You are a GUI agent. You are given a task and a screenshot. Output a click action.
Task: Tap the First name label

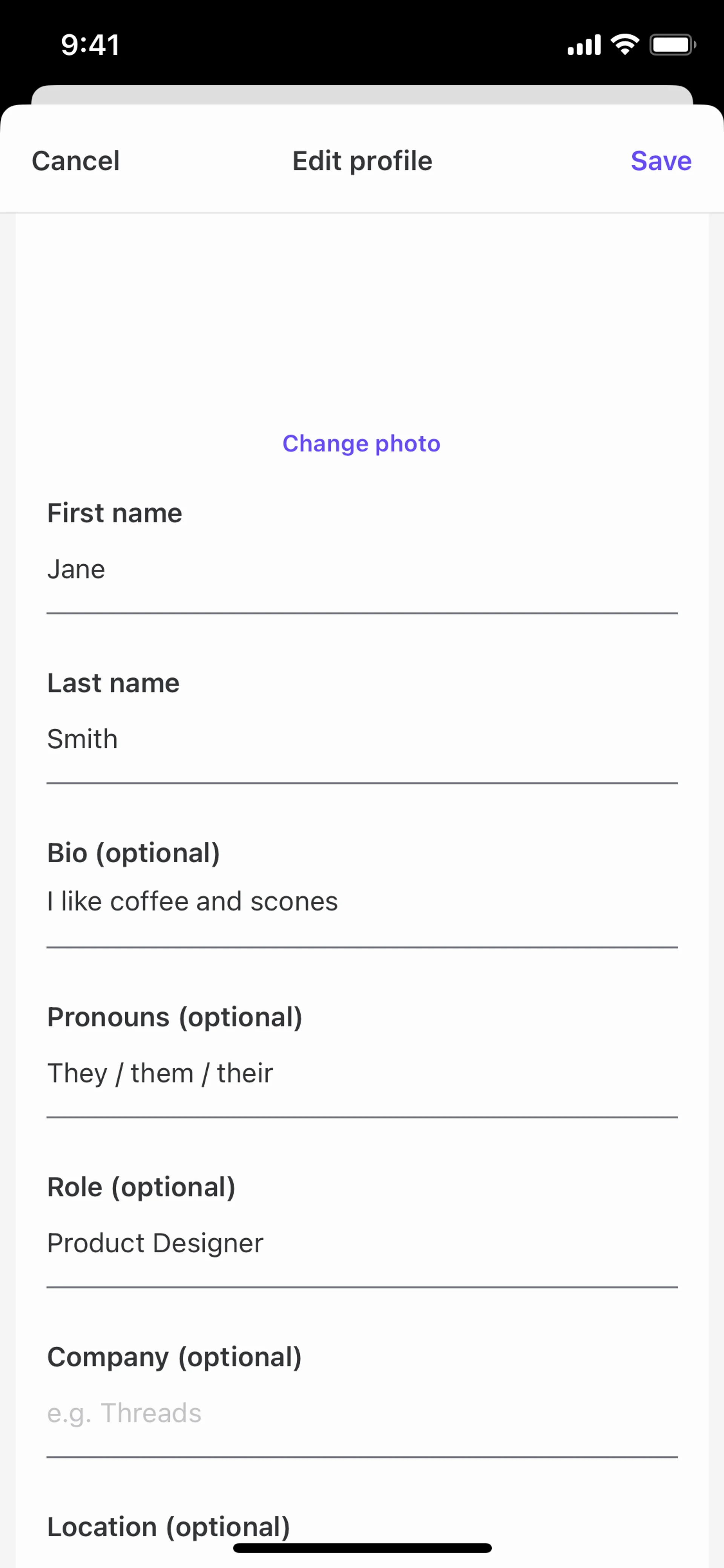tap(114, 513)
